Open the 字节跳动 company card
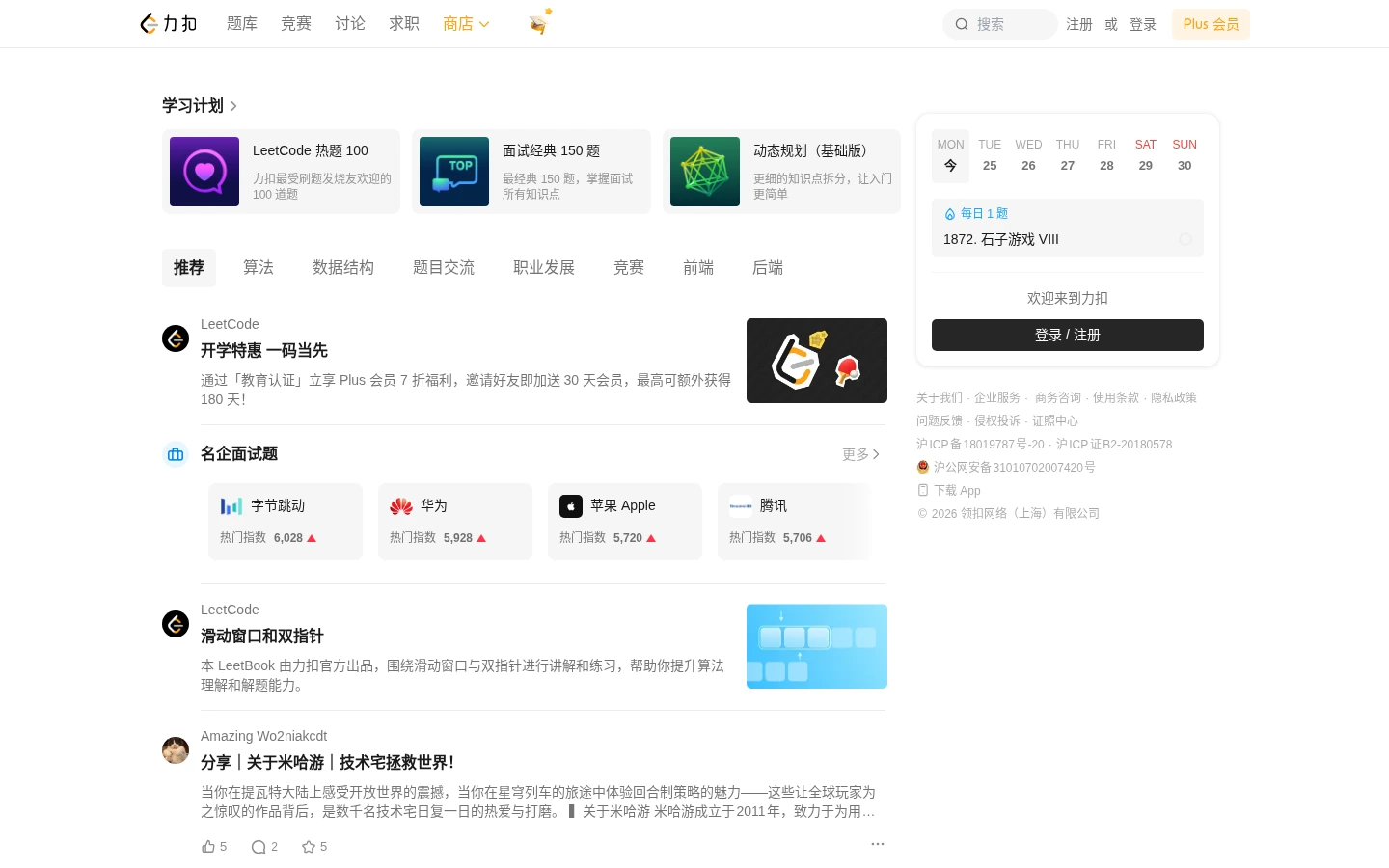Image resolution: width=1389 pixels, height=868 pixels. [x=286, y=522]
